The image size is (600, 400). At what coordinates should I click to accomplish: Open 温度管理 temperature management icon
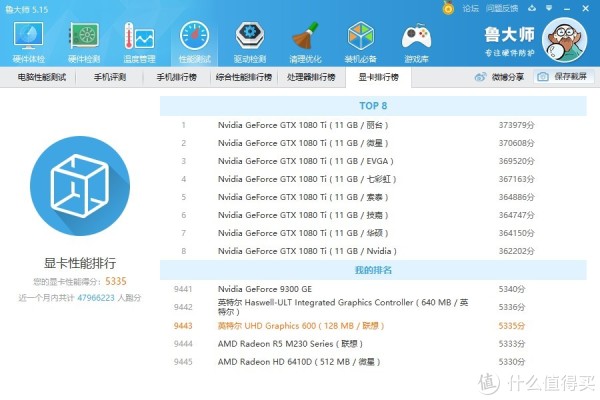point(139,41)
